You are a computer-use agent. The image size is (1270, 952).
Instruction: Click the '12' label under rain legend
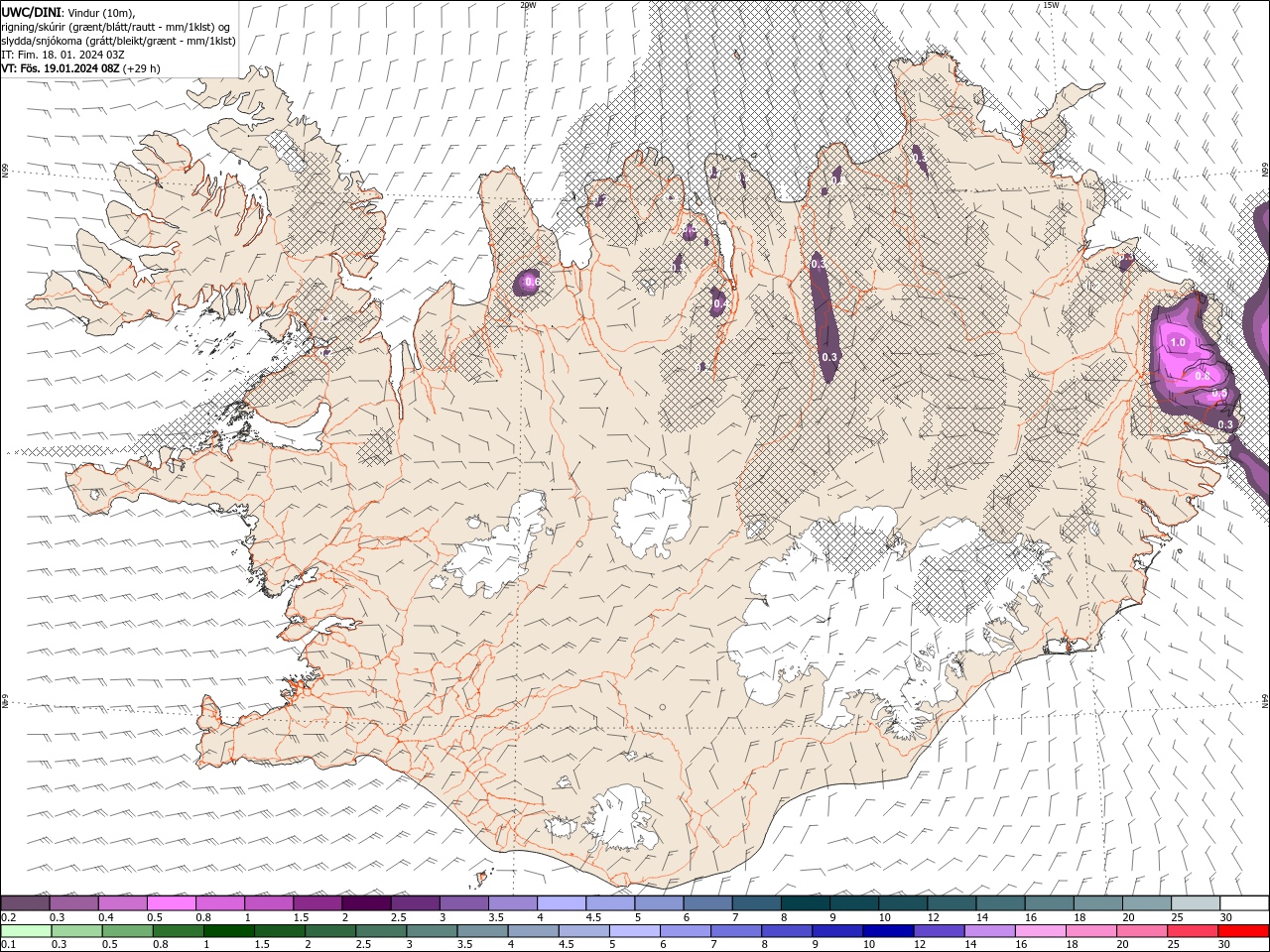click(920, 944)
